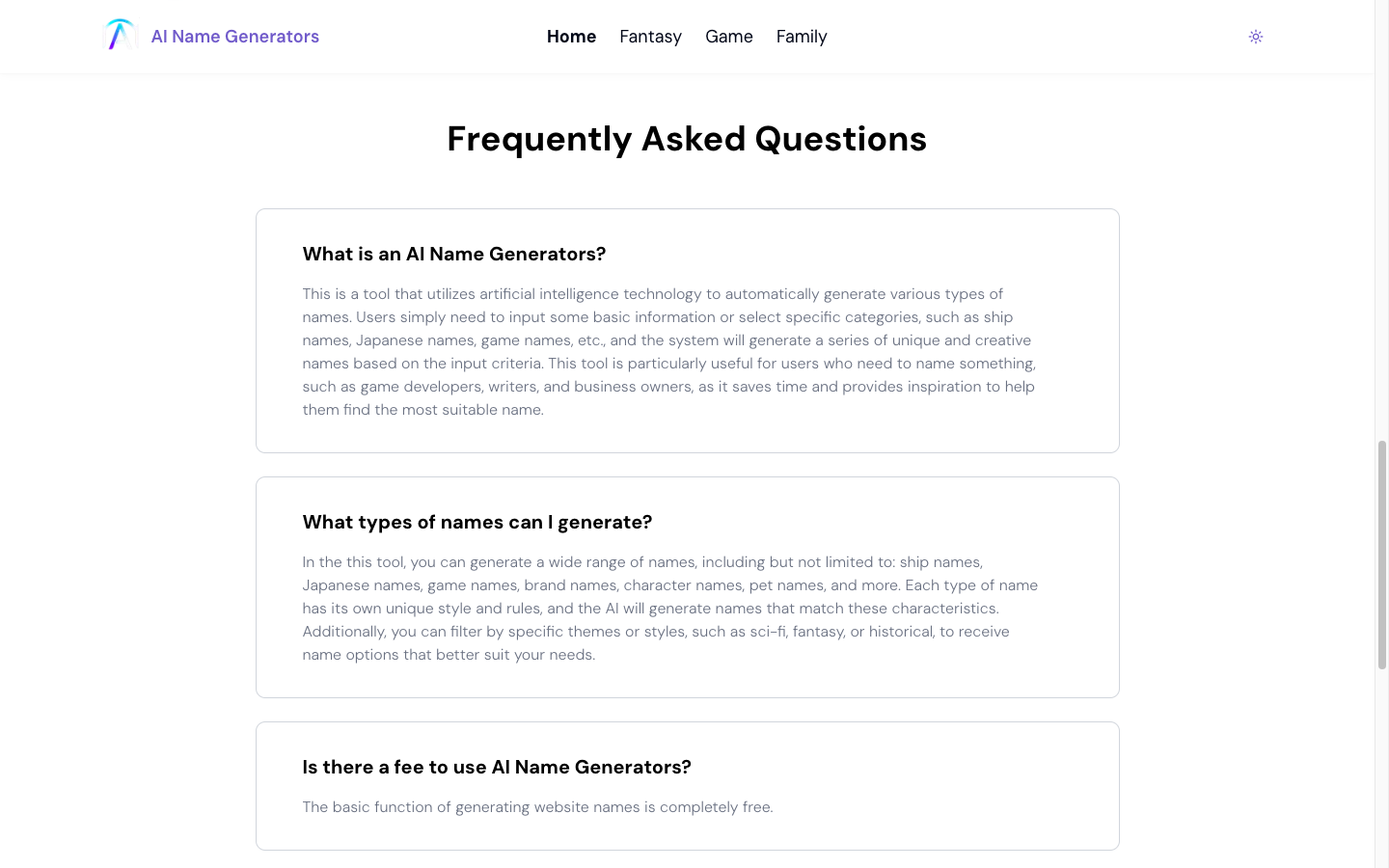1389x868 pixels.
Task: Click the 'Frequently Asked Questions' page title
Action: click(687, 139)
